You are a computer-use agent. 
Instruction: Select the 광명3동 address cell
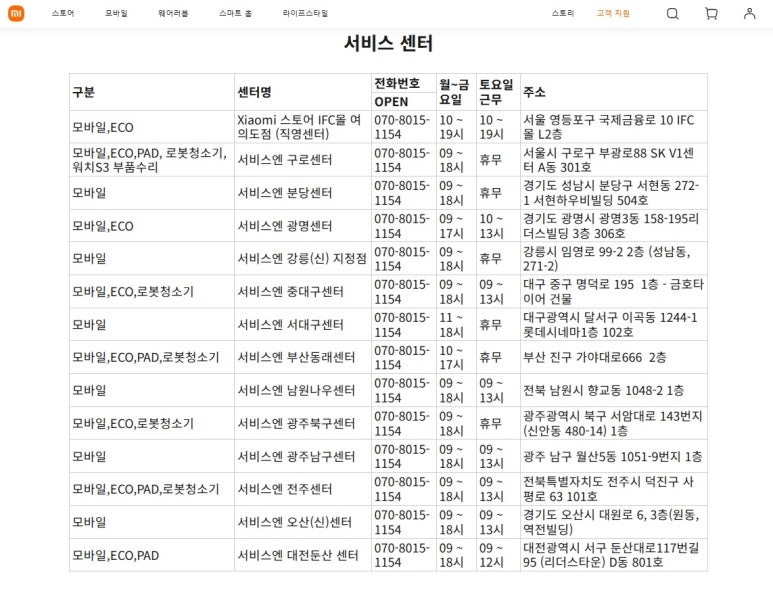click(x=614, y=226)
